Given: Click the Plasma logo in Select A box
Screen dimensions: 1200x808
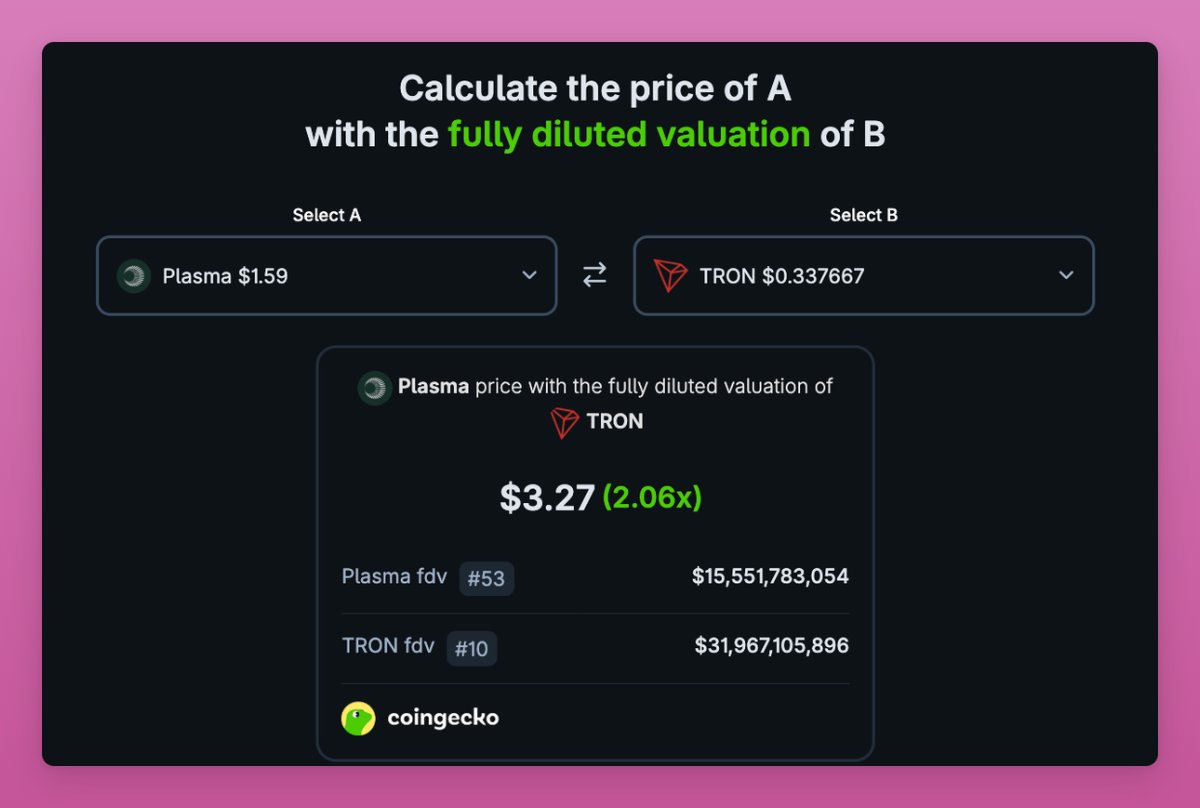Looking at the screenshot, I should tap(133, 276).
